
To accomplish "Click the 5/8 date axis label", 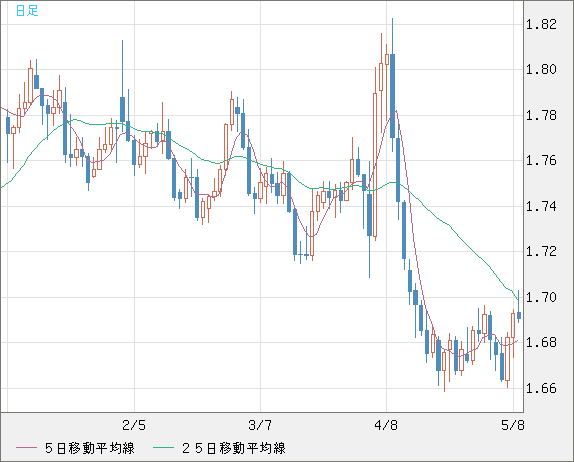I will (512, 425).
